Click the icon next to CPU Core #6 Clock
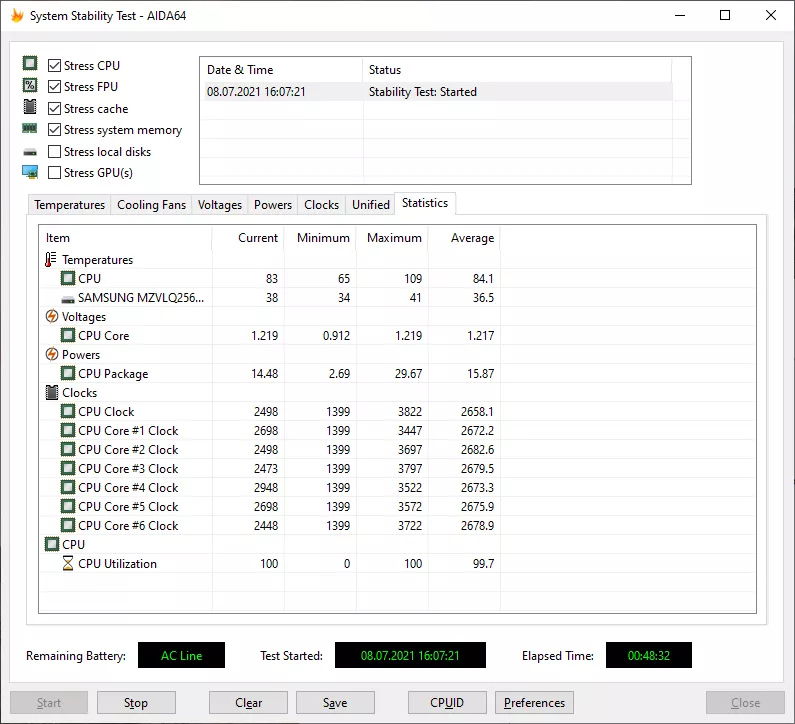Image resolution: width=795 pixels, height=724 pixels. [x=68, y=525]
